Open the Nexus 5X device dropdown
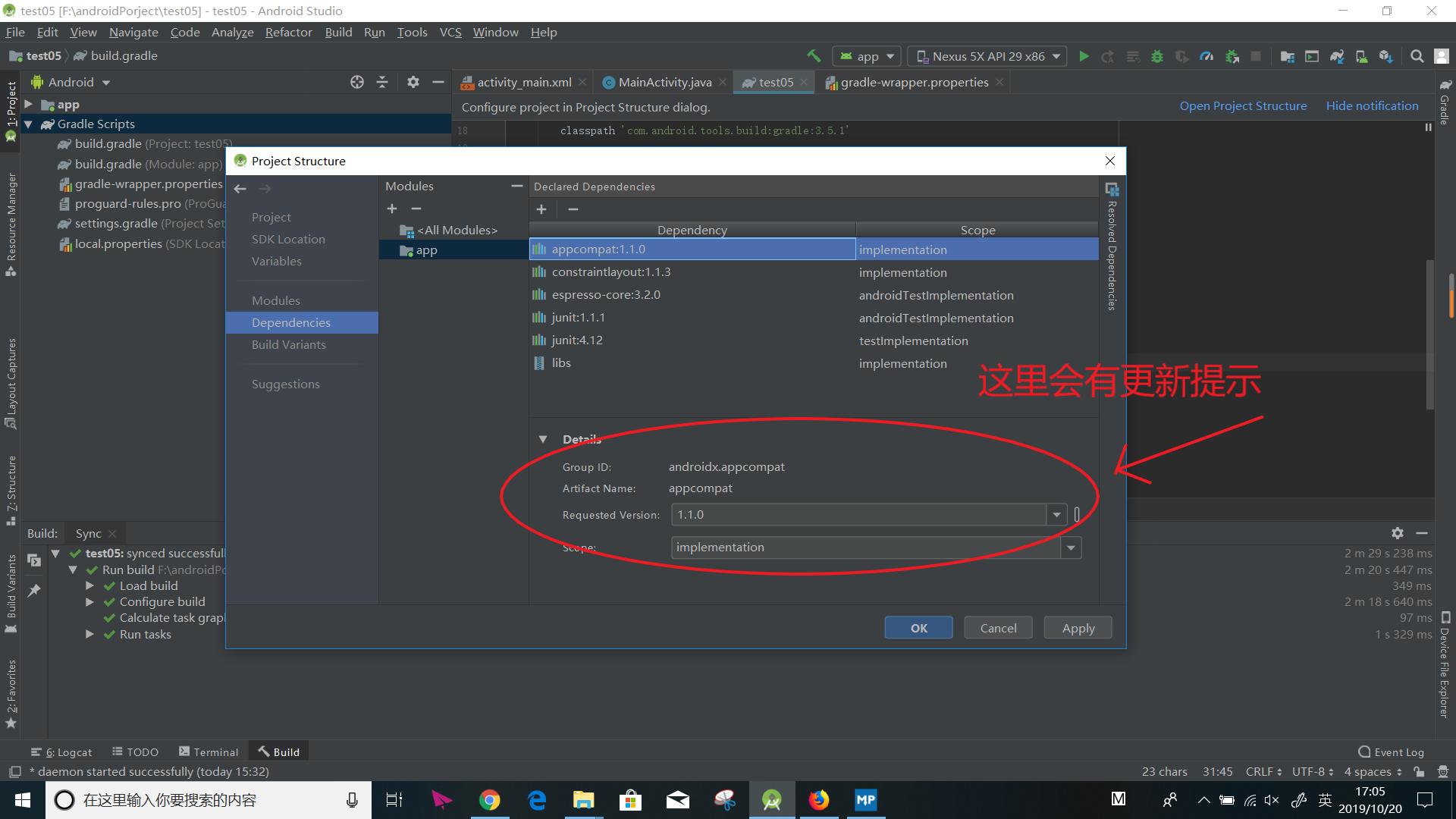Image resolution: width=1456 pixels, height=819 pixels. [x=987, y=56]
